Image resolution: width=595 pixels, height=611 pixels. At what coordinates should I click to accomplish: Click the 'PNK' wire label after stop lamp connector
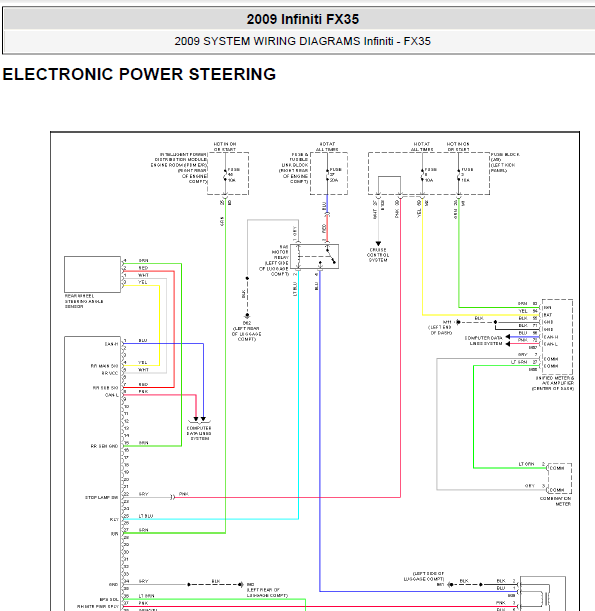184,494
